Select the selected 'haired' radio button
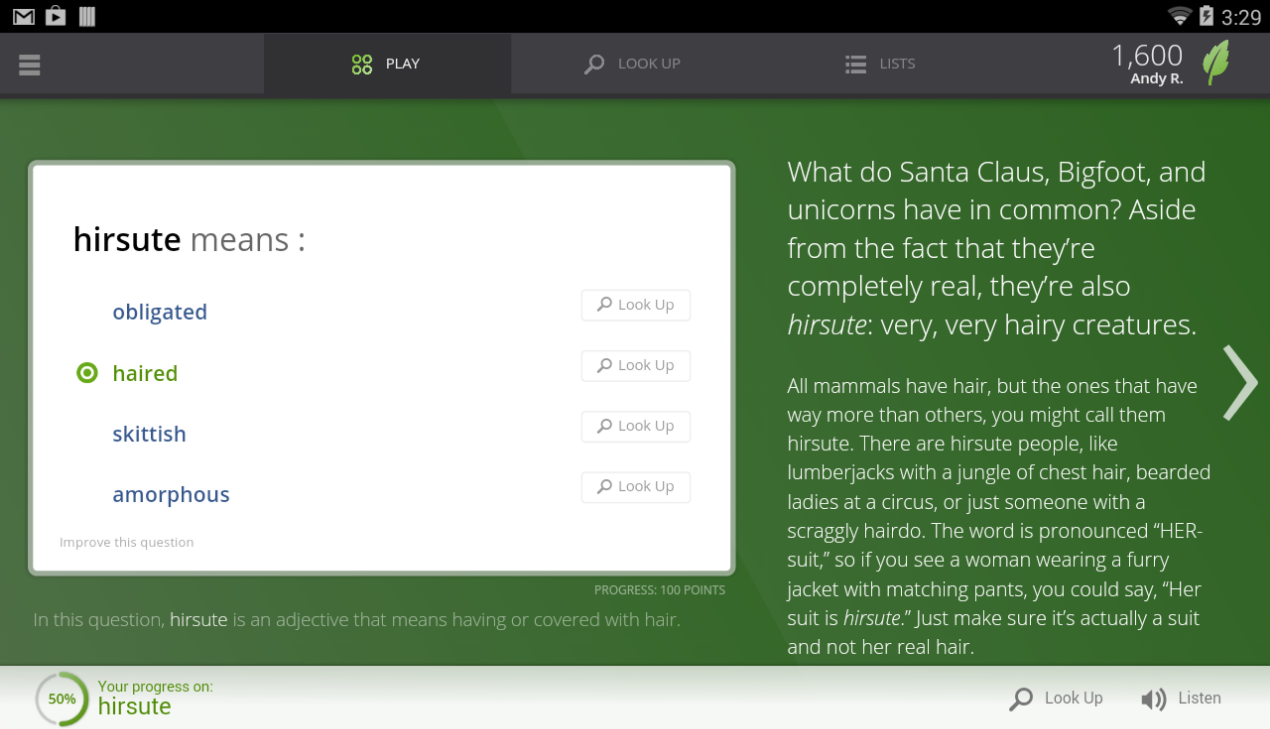This screenshot has height=729, width=1270. tap(87, 373)
